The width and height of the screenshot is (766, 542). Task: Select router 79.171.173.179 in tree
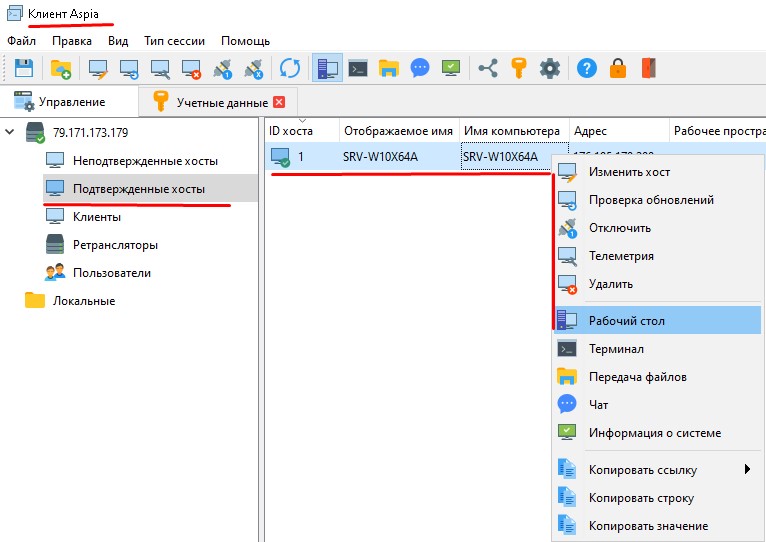(x=90, y=133)
